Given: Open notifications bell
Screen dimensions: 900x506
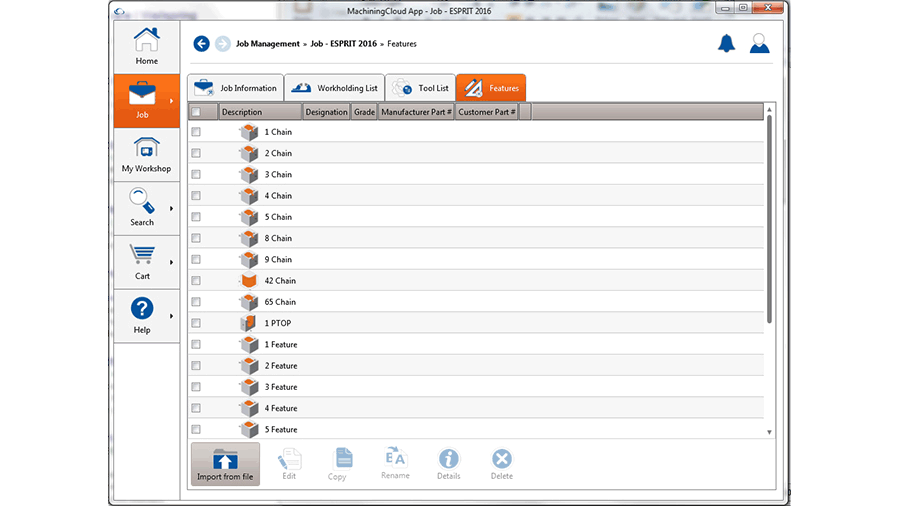Looking at the screenshot, I should (x=727, y=43).
